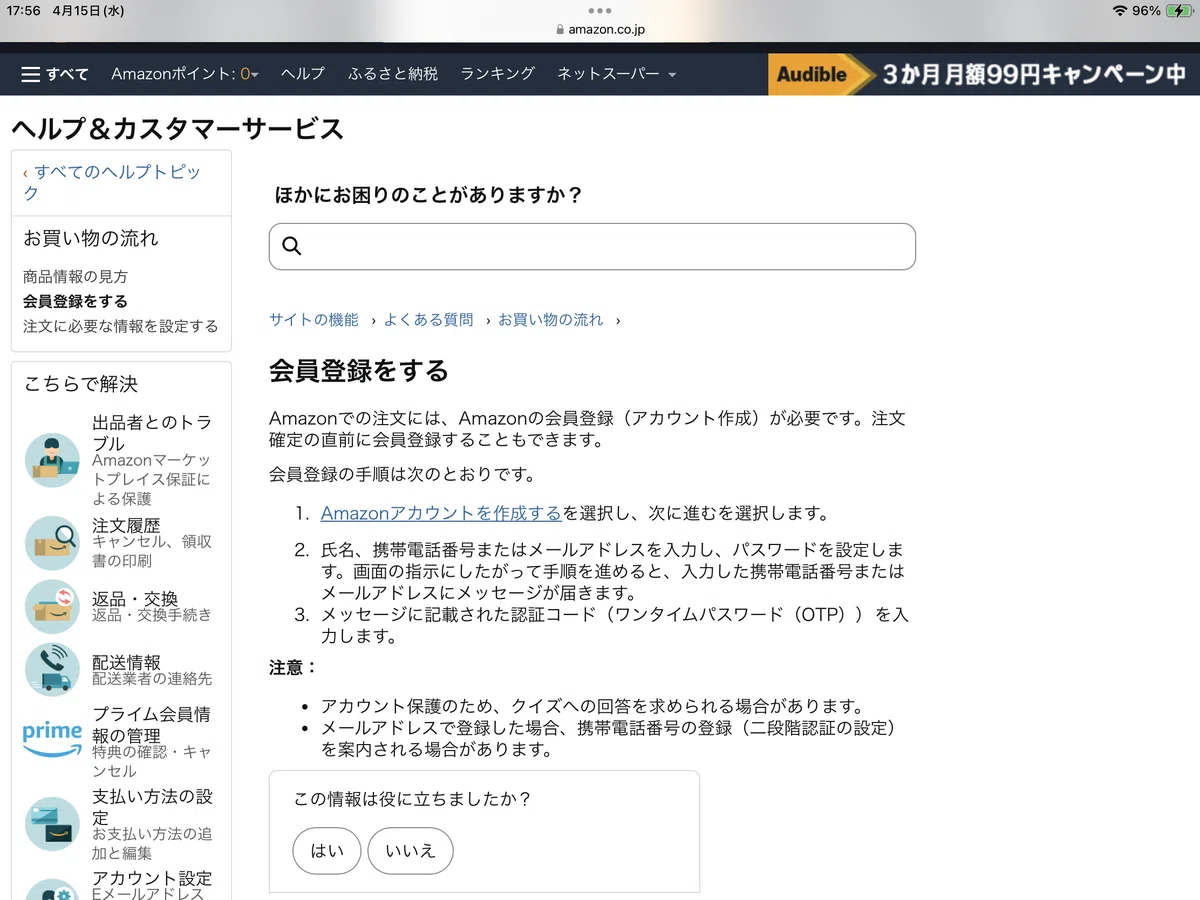
Task: Open 注文に必要な情報を設定する sidebar link
Action: pyautogui.click(x=120, y=326)
